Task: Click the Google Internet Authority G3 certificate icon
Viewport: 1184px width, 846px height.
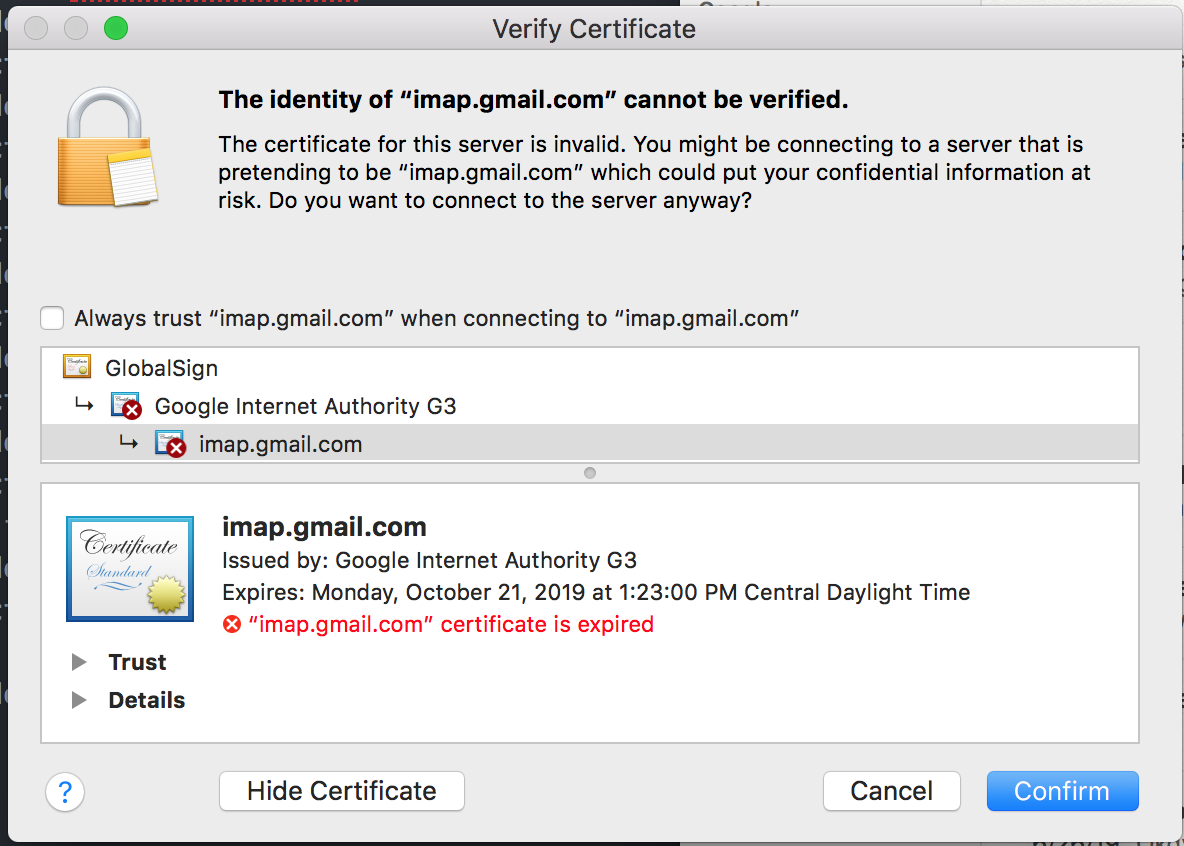Action: pyautogui.click(x=126, y=406)
